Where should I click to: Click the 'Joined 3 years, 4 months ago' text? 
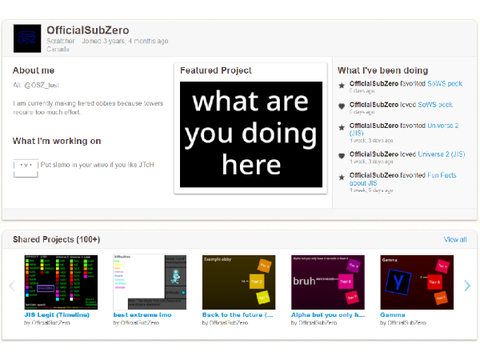pos(125,41)
